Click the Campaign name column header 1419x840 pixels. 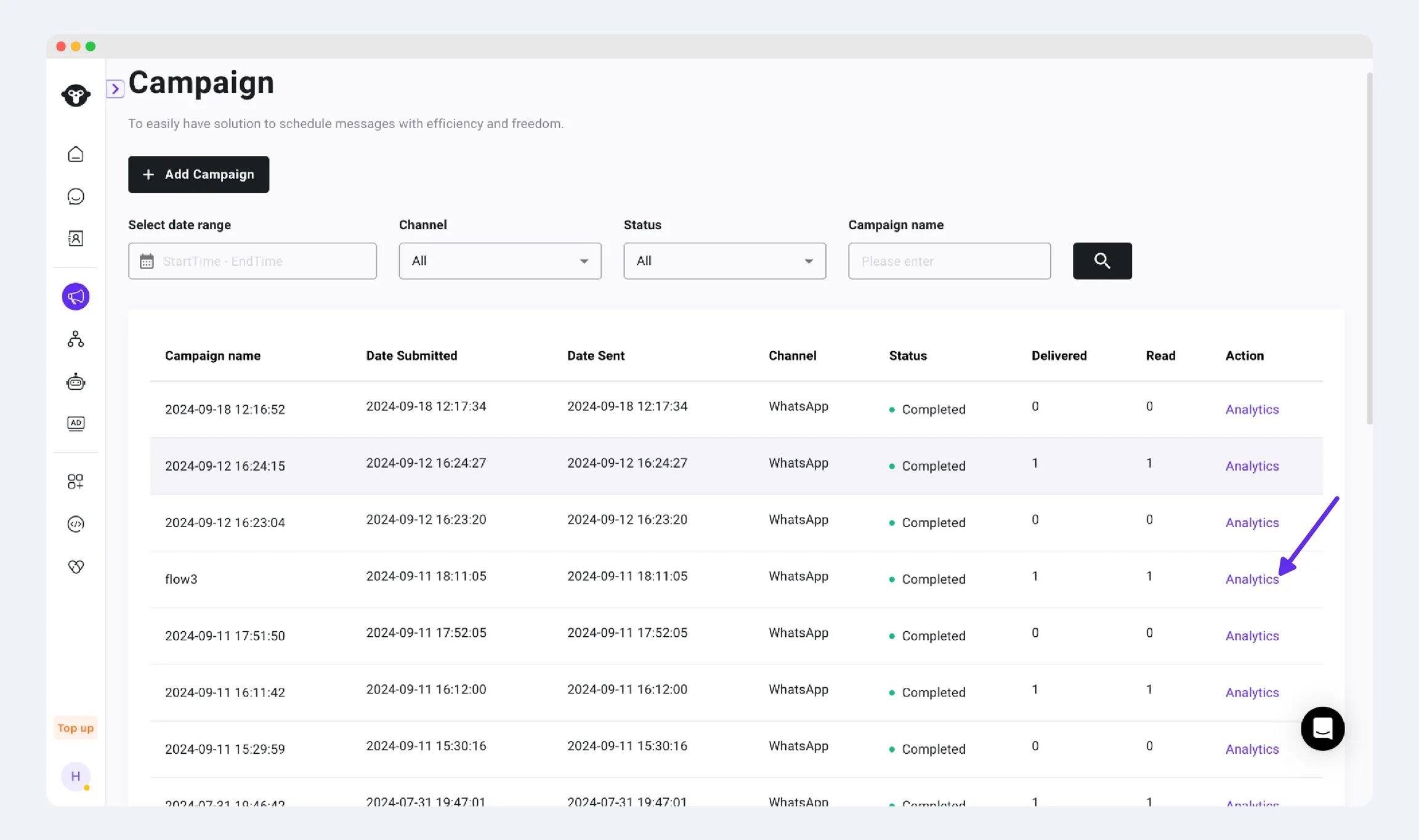tap(212, 356)
